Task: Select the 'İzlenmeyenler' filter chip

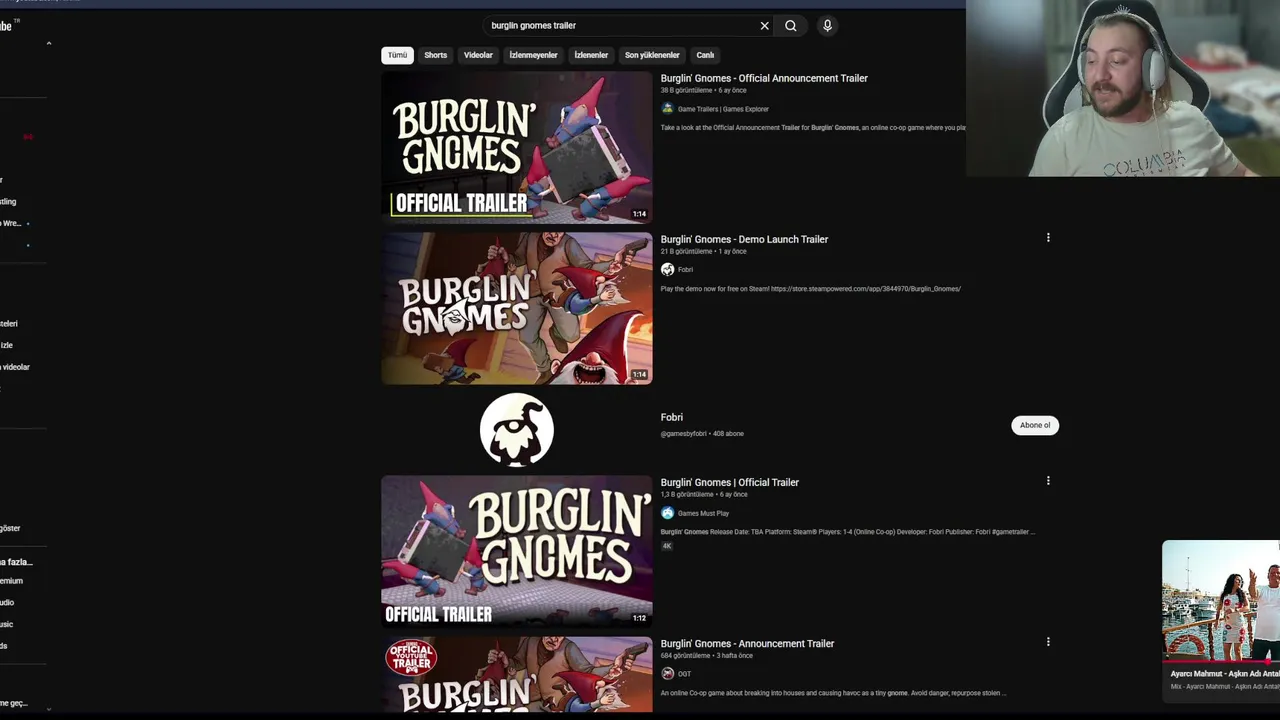Action: point(533,55)
